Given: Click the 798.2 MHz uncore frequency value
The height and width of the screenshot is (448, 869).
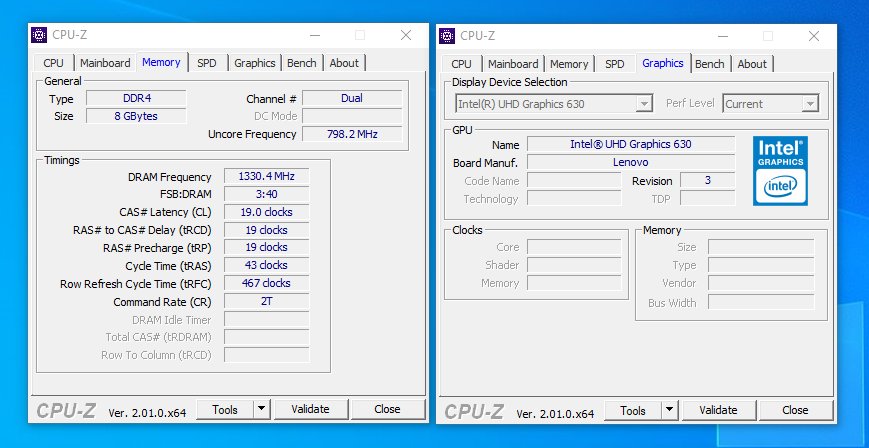Looking at the screenshot, I should coord(352,134).
